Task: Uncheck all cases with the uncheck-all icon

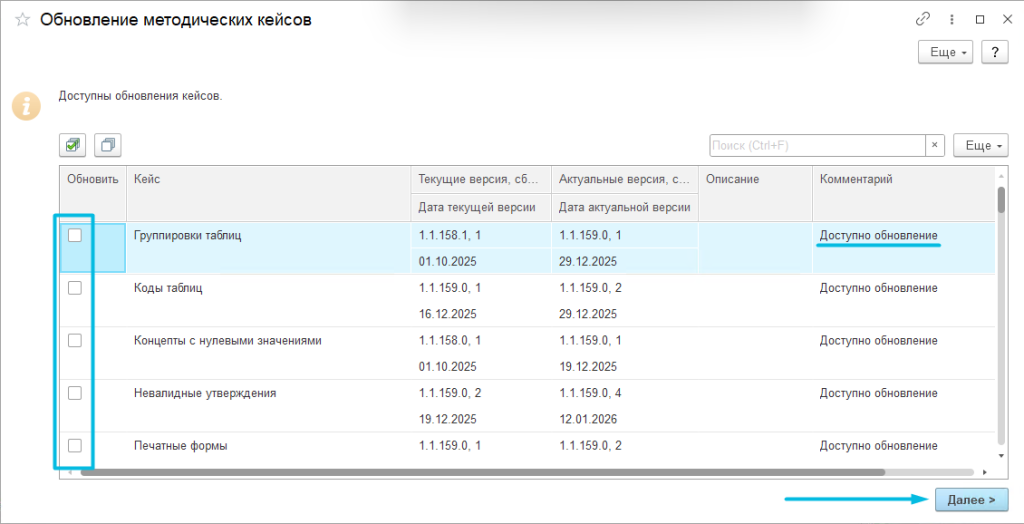Action: pos(108,145)
